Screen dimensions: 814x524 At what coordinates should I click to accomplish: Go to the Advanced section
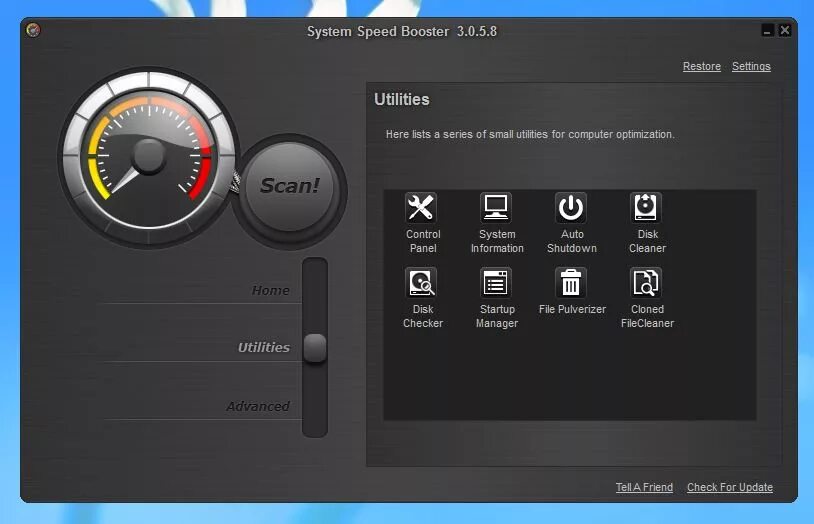258,406
